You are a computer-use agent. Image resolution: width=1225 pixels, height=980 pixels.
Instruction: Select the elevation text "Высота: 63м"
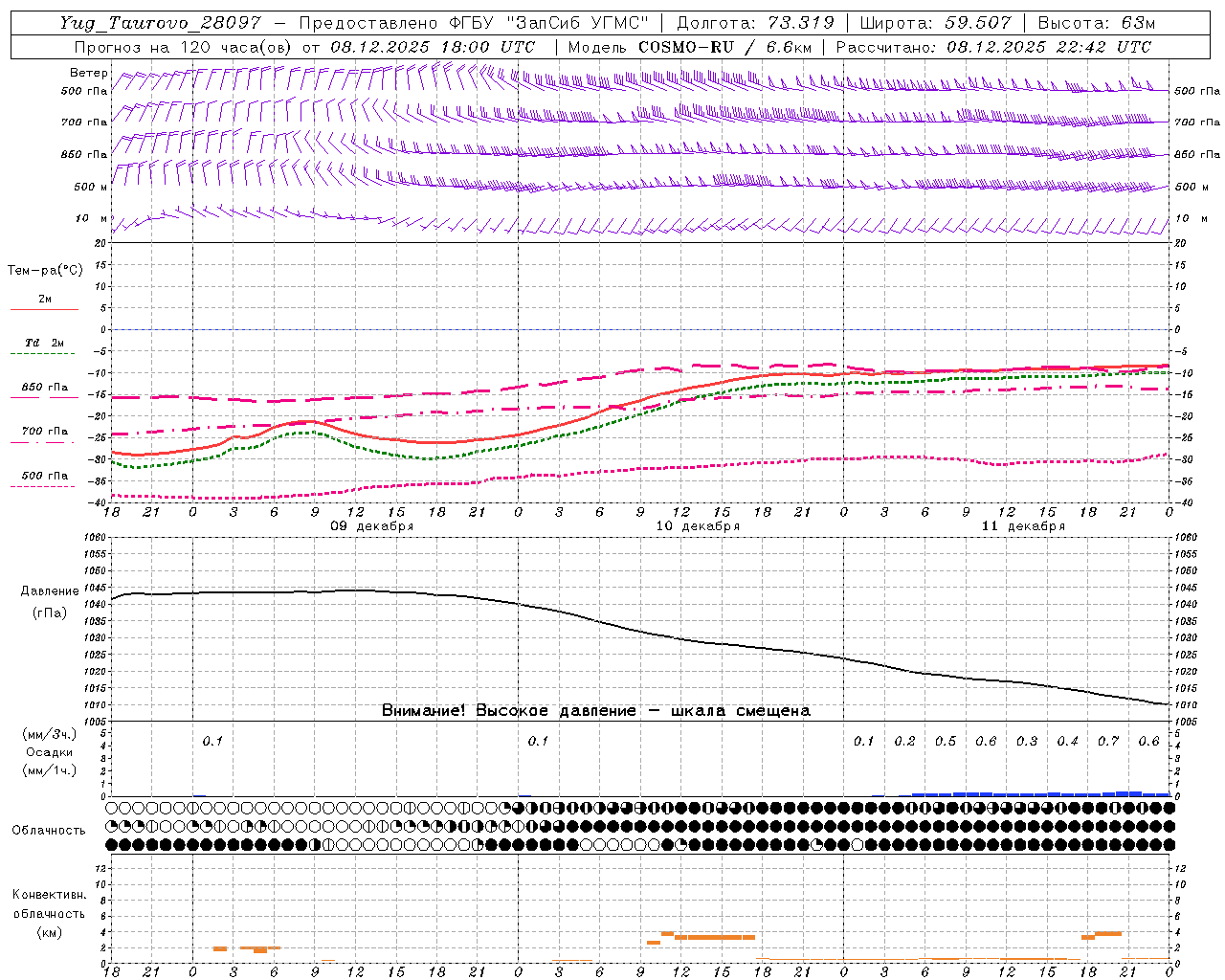tap(1097, 24)
